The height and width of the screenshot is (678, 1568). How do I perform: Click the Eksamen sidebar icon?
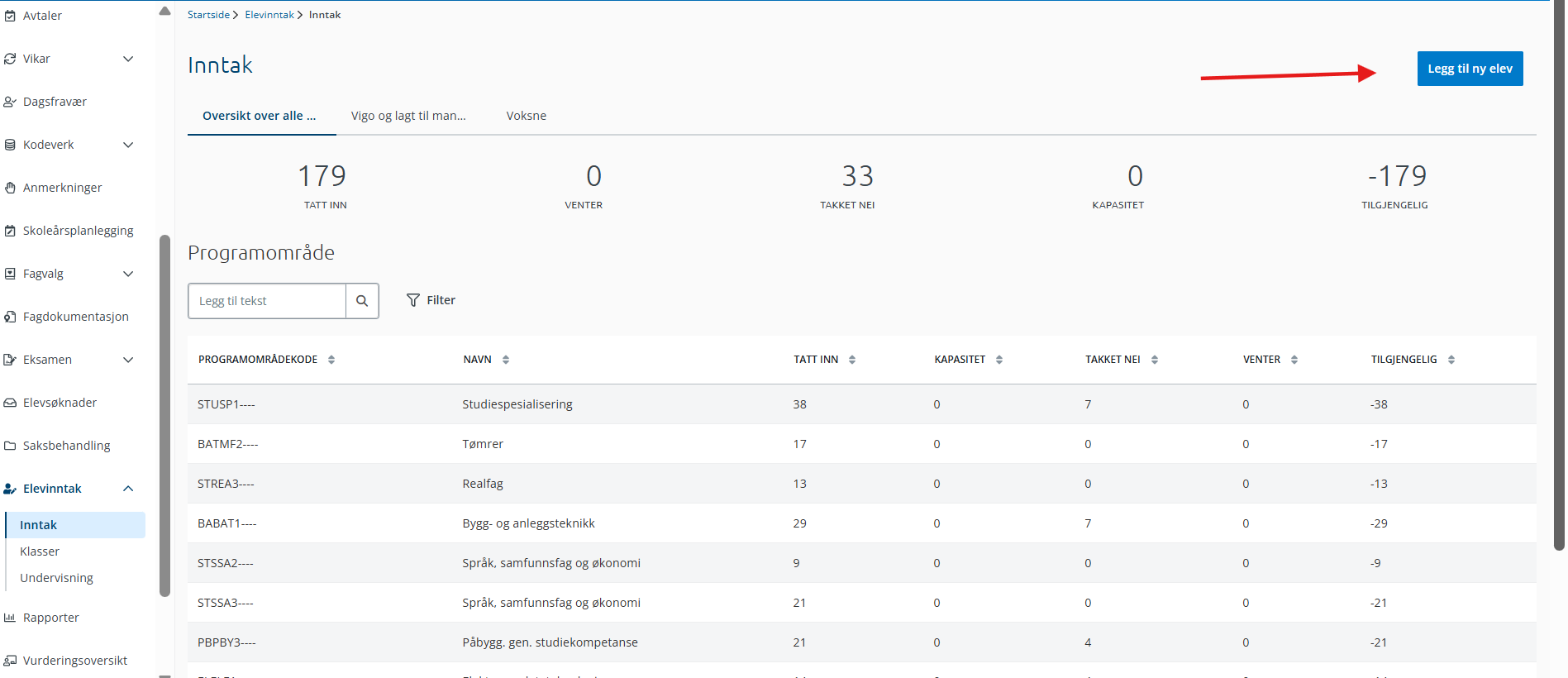[10, 360]
